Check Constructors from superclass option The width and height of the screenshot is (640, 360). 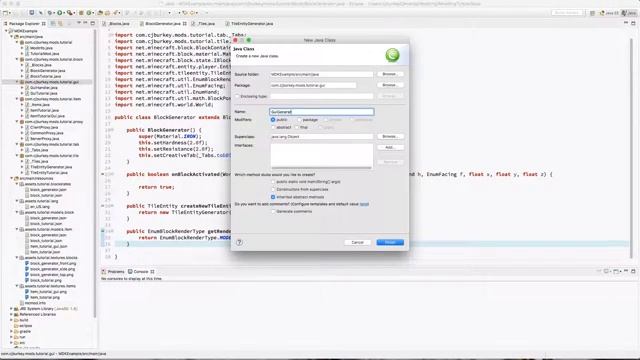[273, 189]
